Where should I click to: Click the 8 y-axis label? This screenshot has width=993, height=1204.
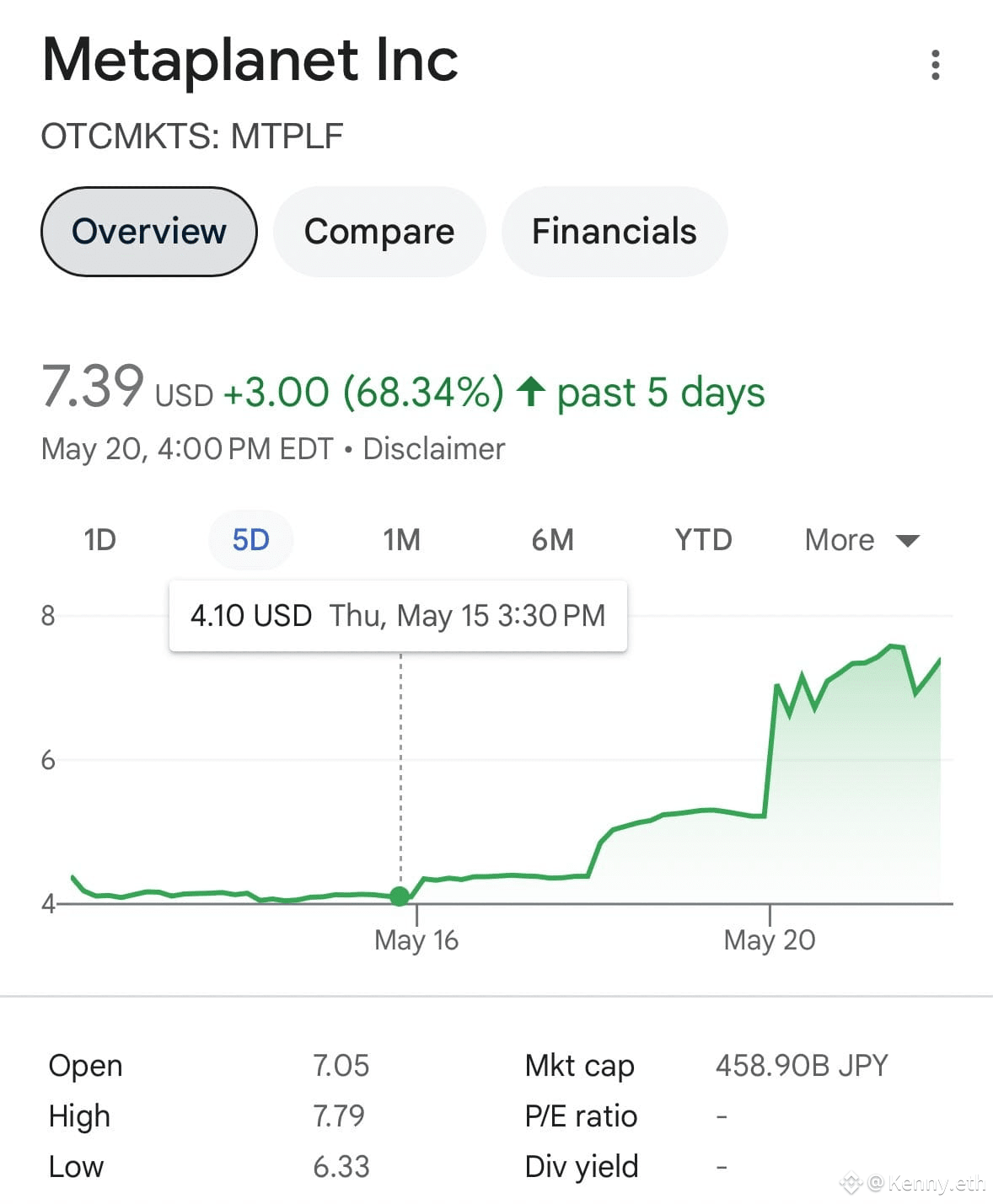pos(48,616)
